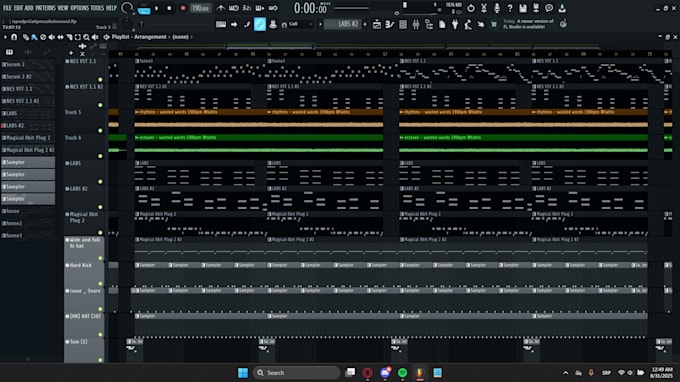Toggle the playlist magnet snap icon
The width and height of the screenshot is (680, 382).
[x=14, y=37]
